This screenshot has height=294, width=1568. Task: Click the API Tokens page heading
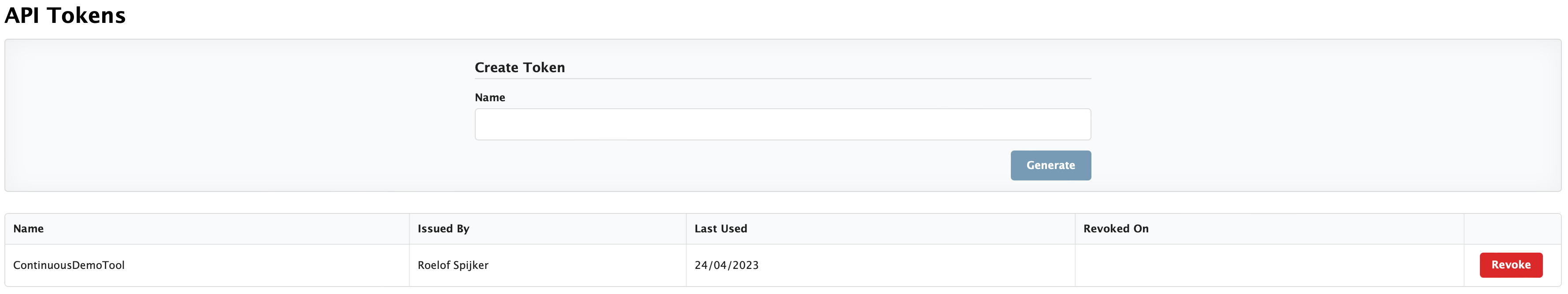pyautogui.click(x=64, y=15)
